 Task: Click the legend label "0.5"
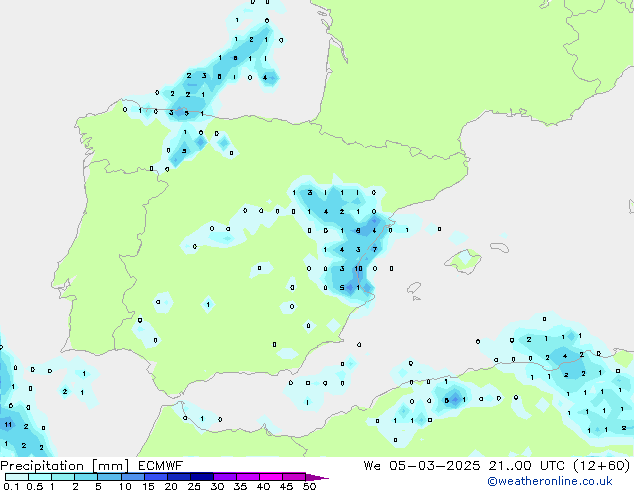[34, 486]
